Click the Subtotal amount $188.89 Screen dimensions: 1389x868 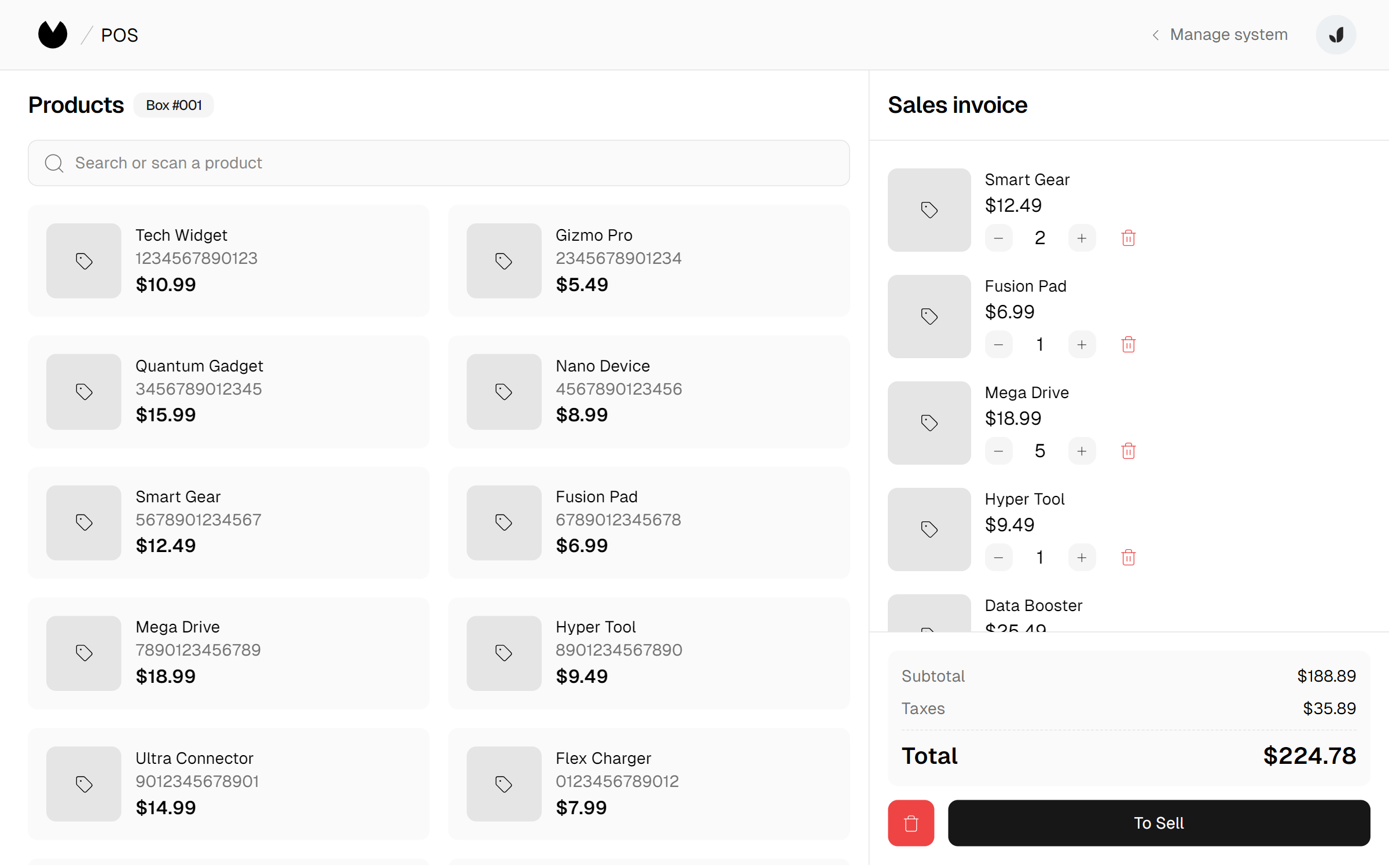point(1326,676)
